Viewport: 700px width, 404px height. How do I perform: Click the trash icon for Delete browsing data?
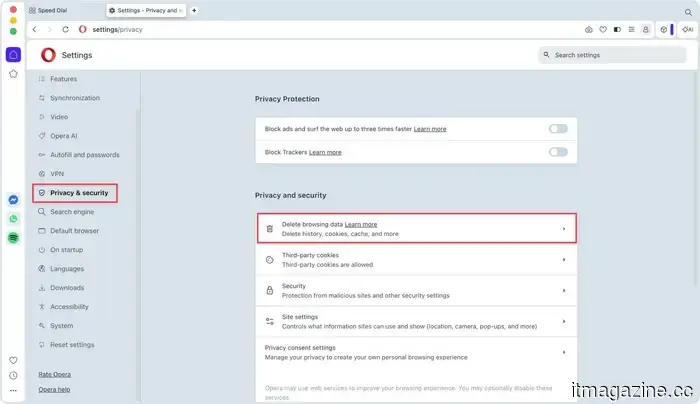[x=270, y=229]
